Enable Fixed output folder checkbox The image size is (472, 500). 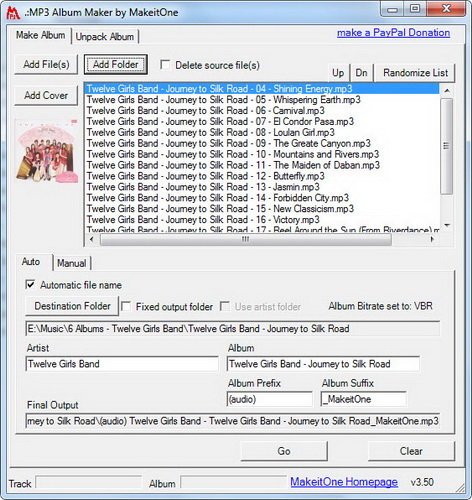pos(126,306)
